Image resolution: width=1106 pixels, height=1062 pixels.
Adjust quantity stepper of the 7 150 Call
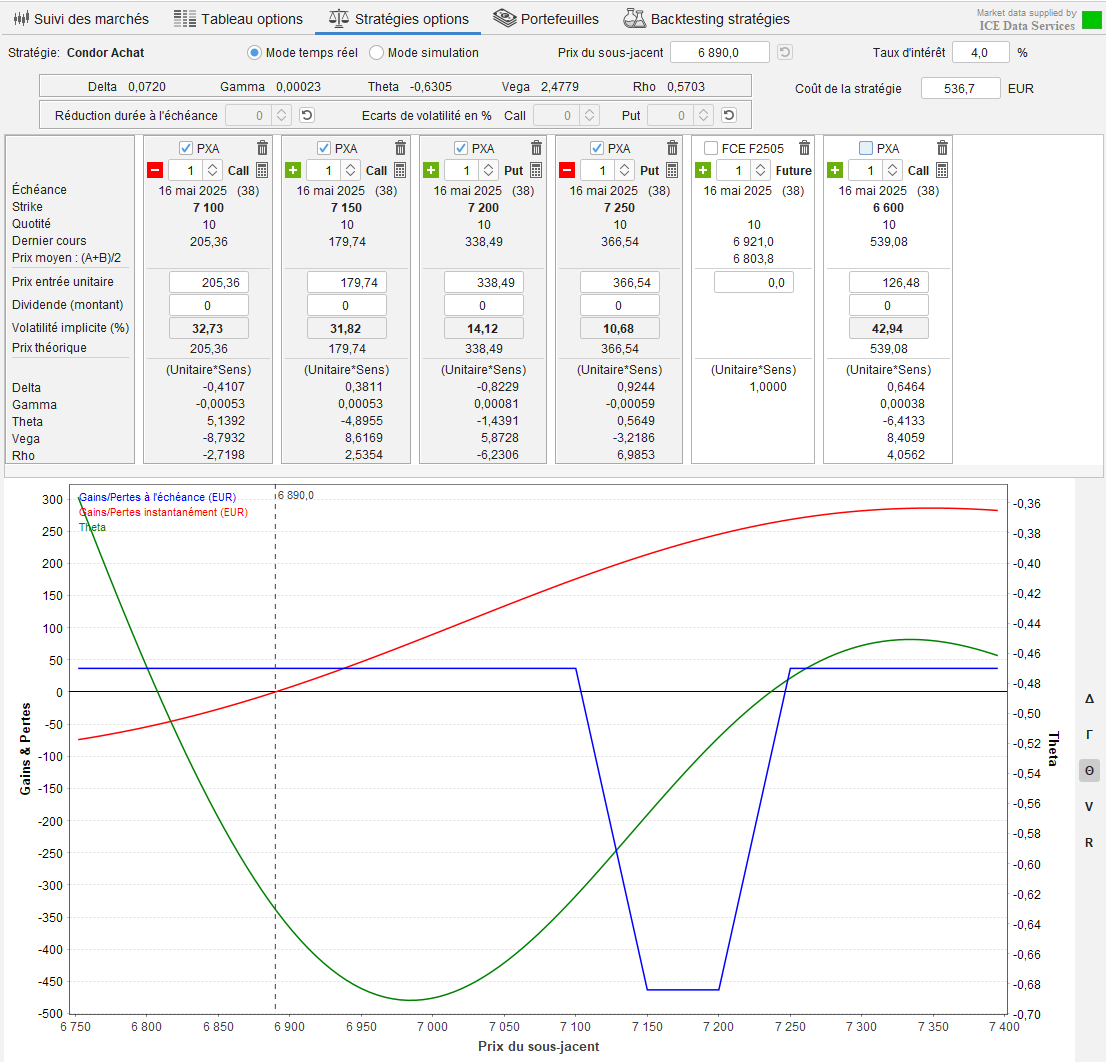[x=350, y=170]
